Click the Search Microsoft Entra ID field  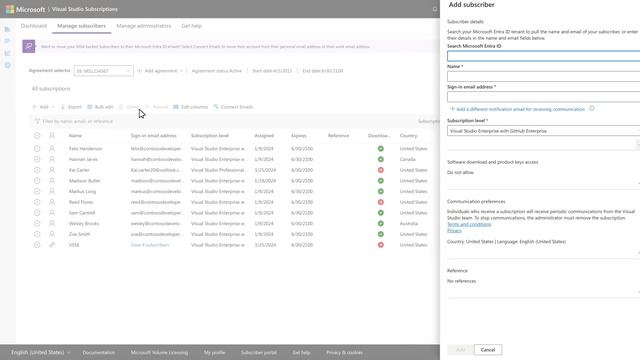543,56
